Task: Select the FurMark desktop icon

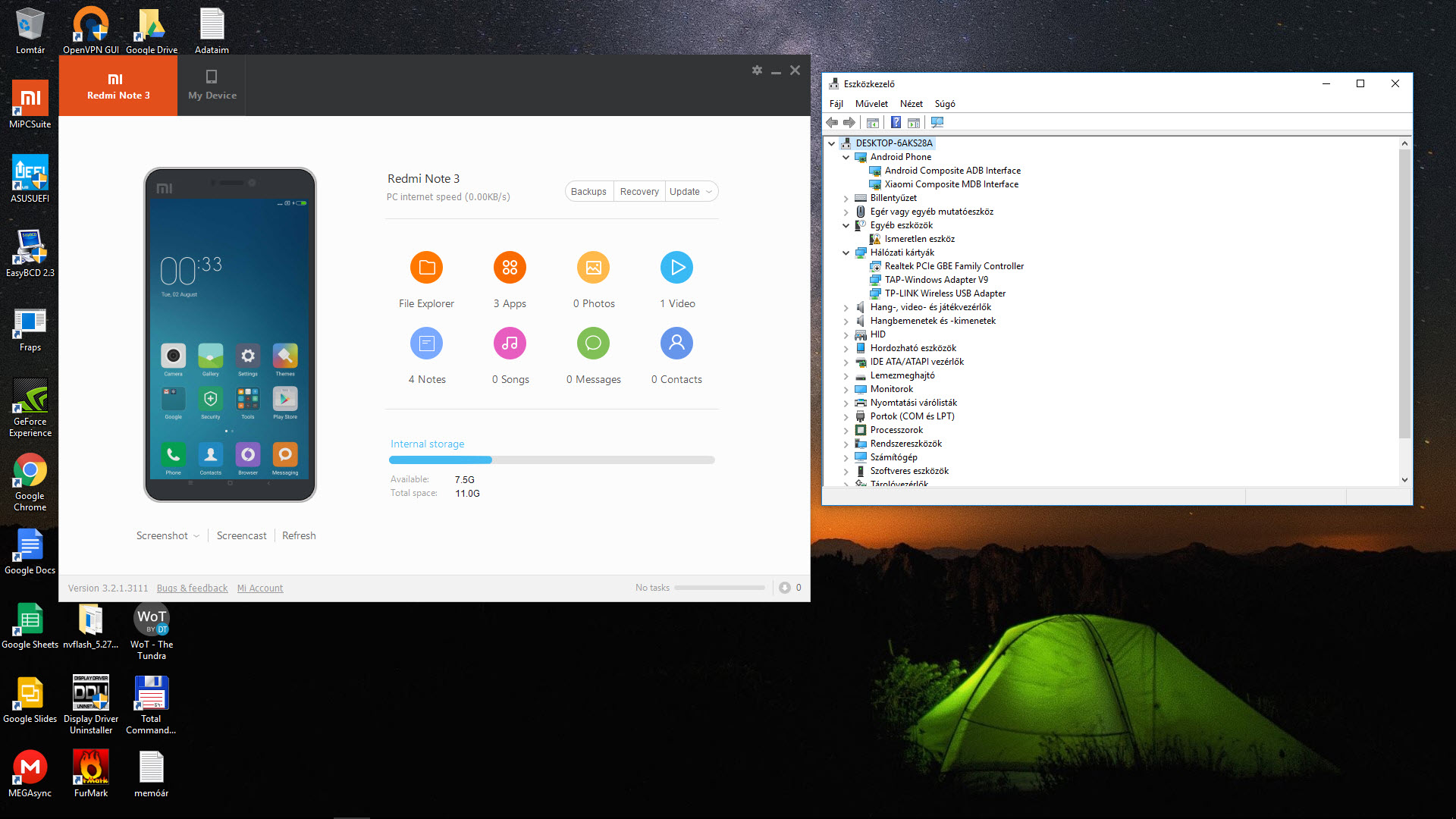Action: pyautogui.click(x=91, y=773)
